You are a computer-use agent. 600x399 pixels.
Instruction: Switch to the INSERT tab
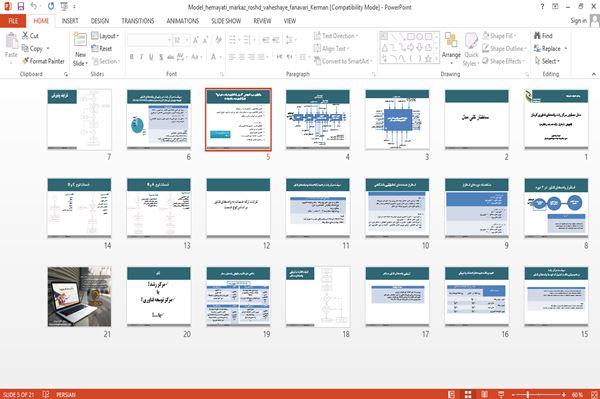click(70, 21)
